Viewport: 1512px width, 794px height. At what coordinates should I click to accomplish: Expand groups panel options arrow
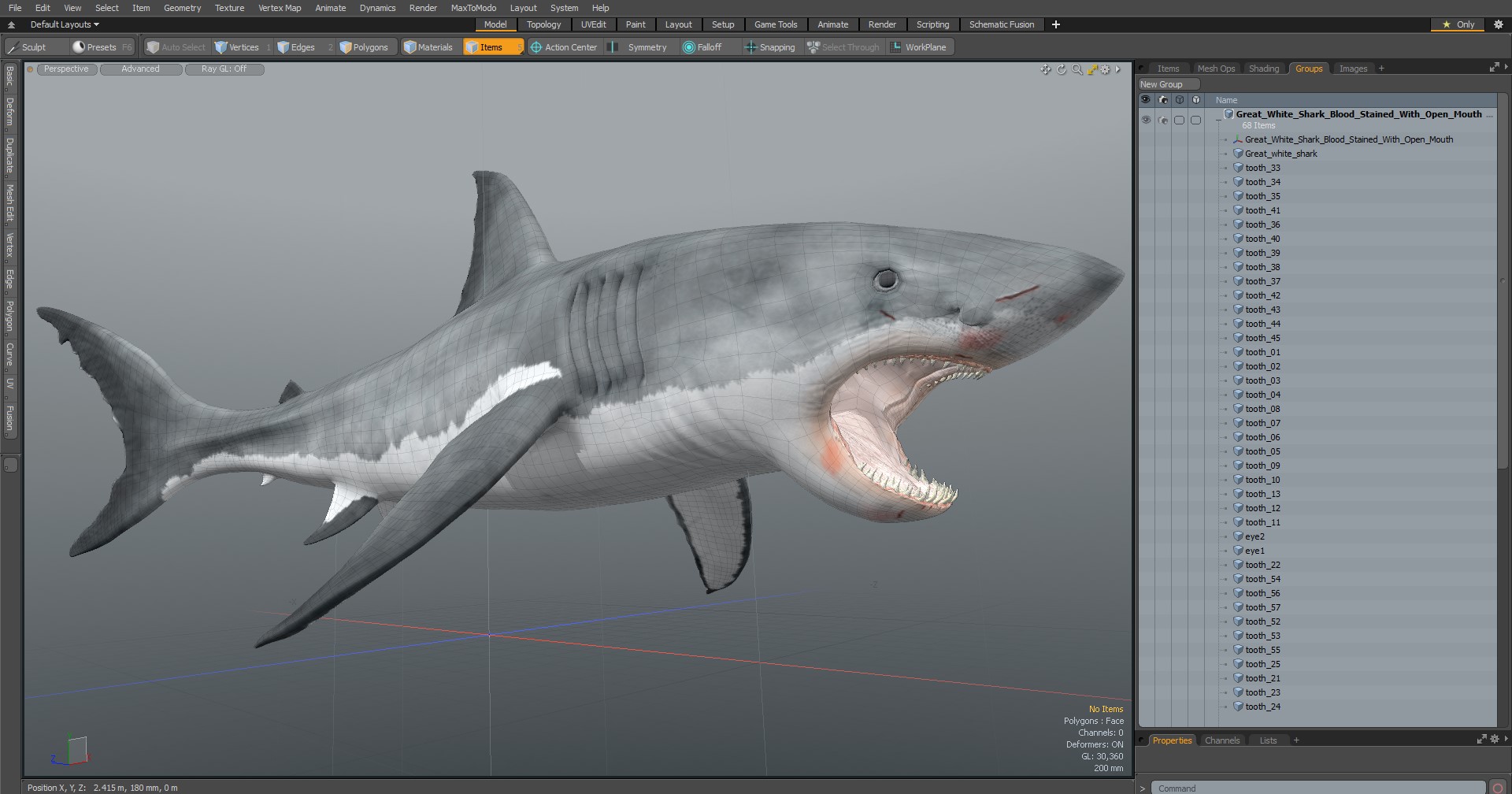coord(1506,68)
